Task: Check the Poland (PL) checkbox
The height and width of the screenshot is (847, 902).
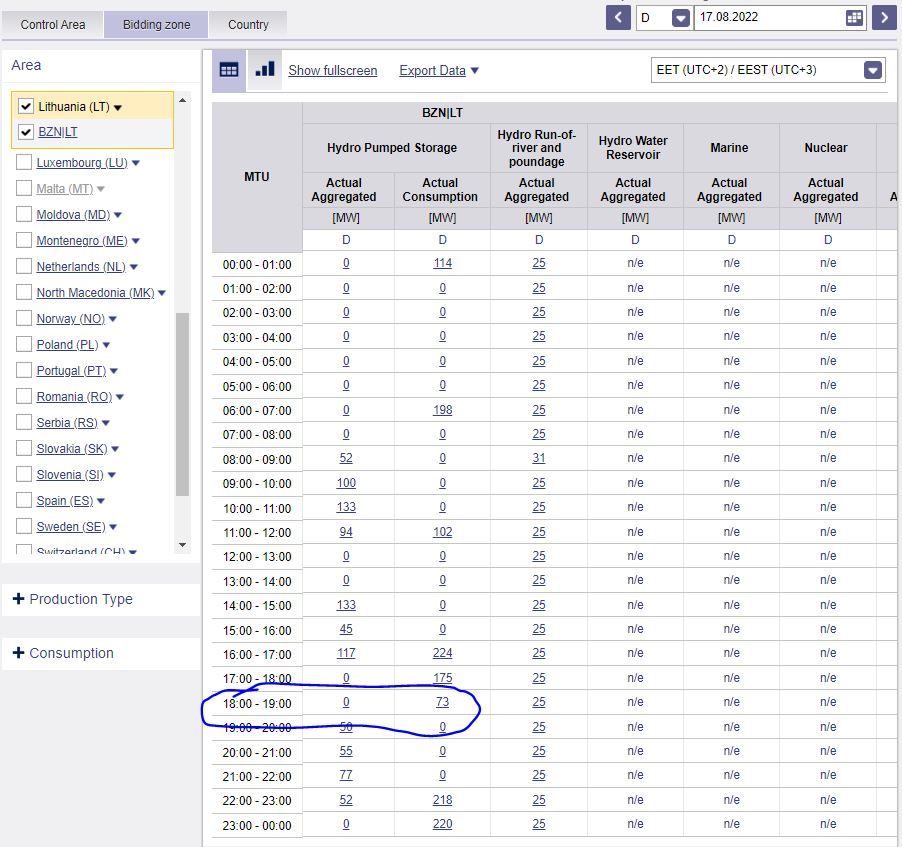Action: click(25, 344)
